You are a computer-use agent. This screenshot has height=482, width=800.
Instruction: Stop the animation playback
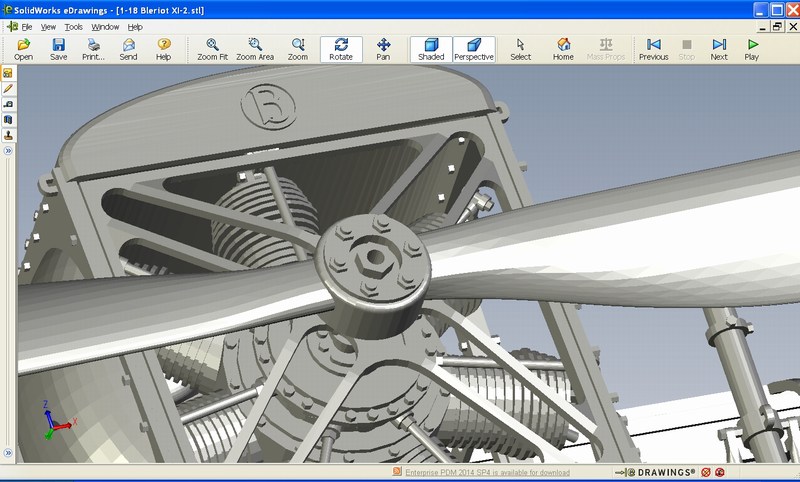click(687, 49)
